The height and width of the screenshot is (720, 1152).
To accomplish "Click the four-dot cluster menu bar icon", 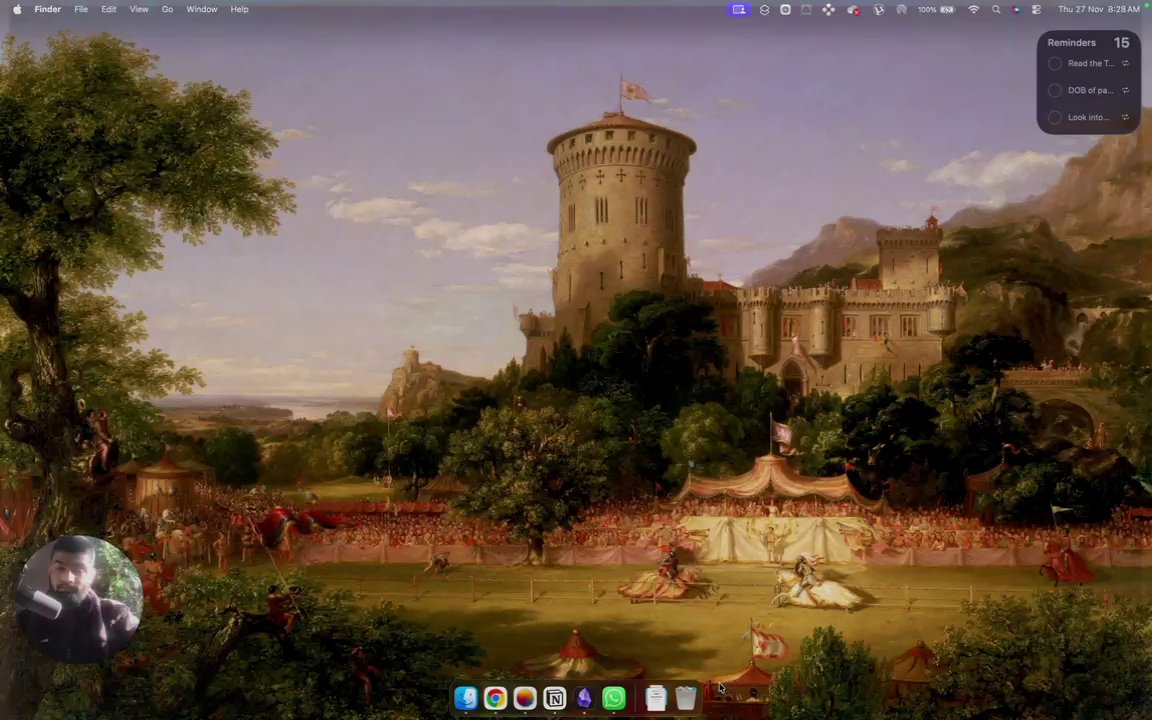I will (x=828, y=10).
